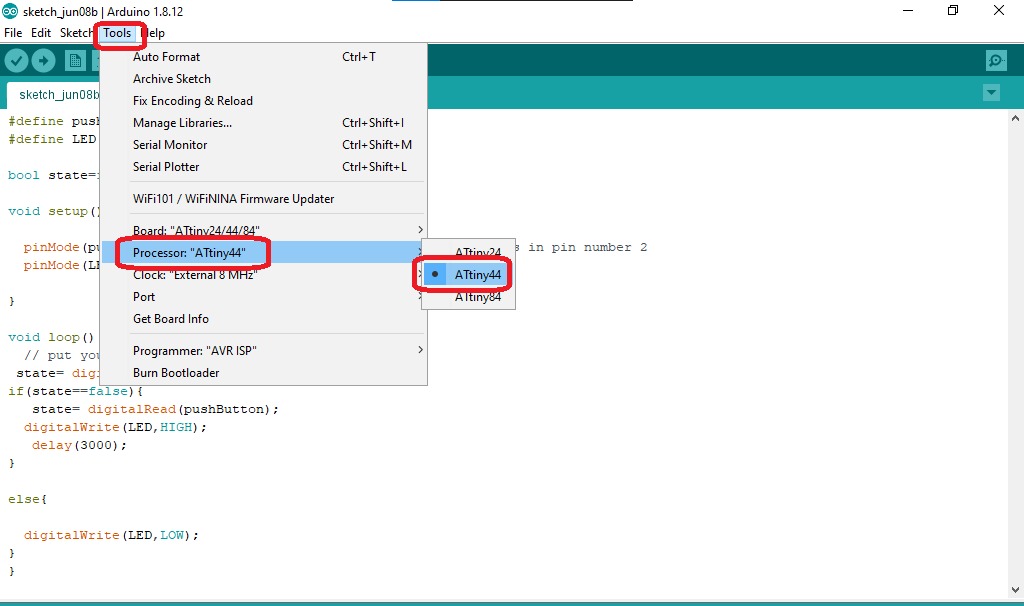Click the Upload arrow toolbar icon

pyautogui.click(x=43, y=61)
